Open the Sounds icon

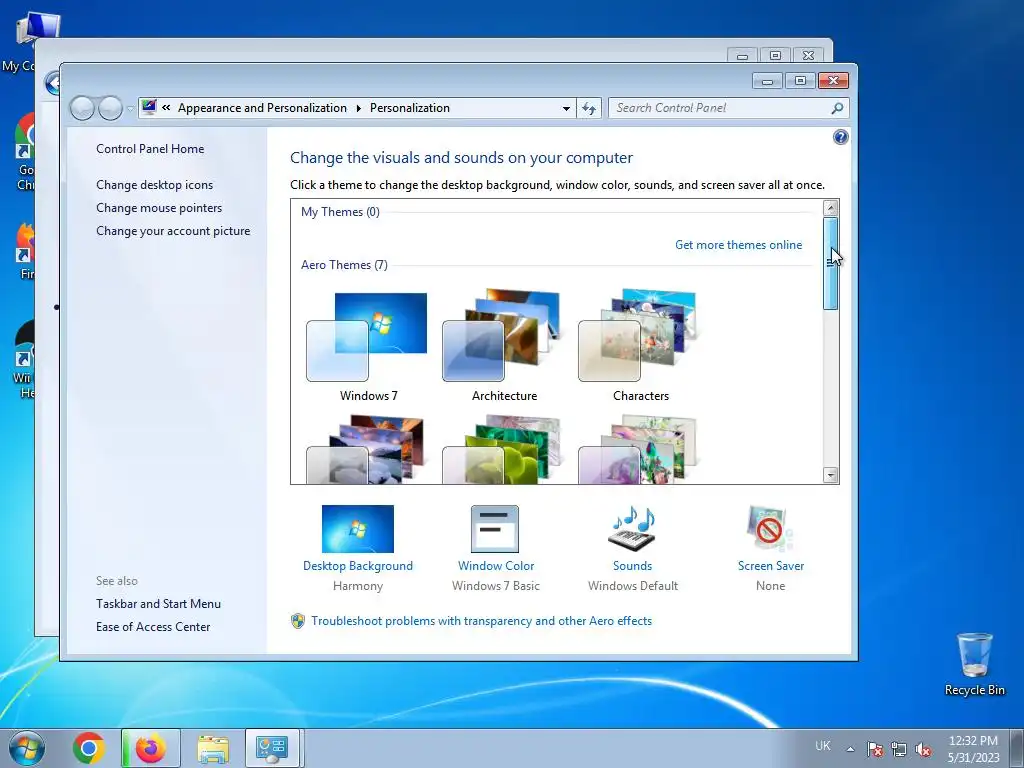point(632,528)
